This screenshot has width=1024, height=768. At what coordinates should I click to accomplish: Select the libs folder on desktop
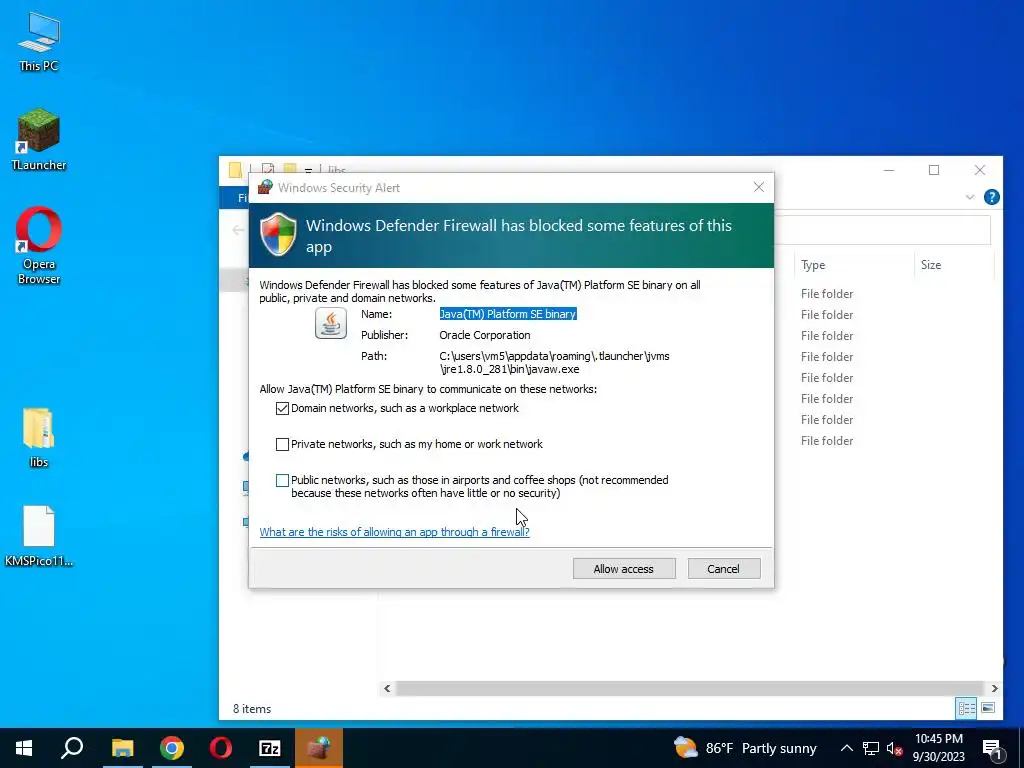click(39, 438)
